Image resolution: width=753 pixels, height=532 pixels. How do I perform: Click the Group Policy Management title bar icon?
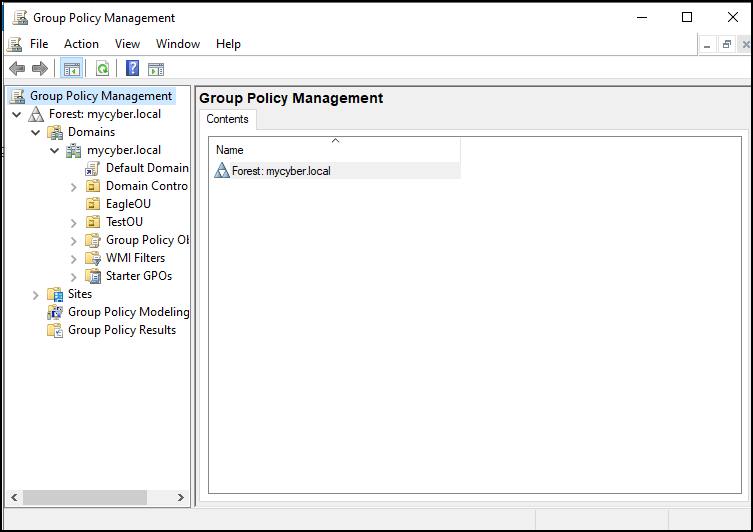tap(20, 18)
